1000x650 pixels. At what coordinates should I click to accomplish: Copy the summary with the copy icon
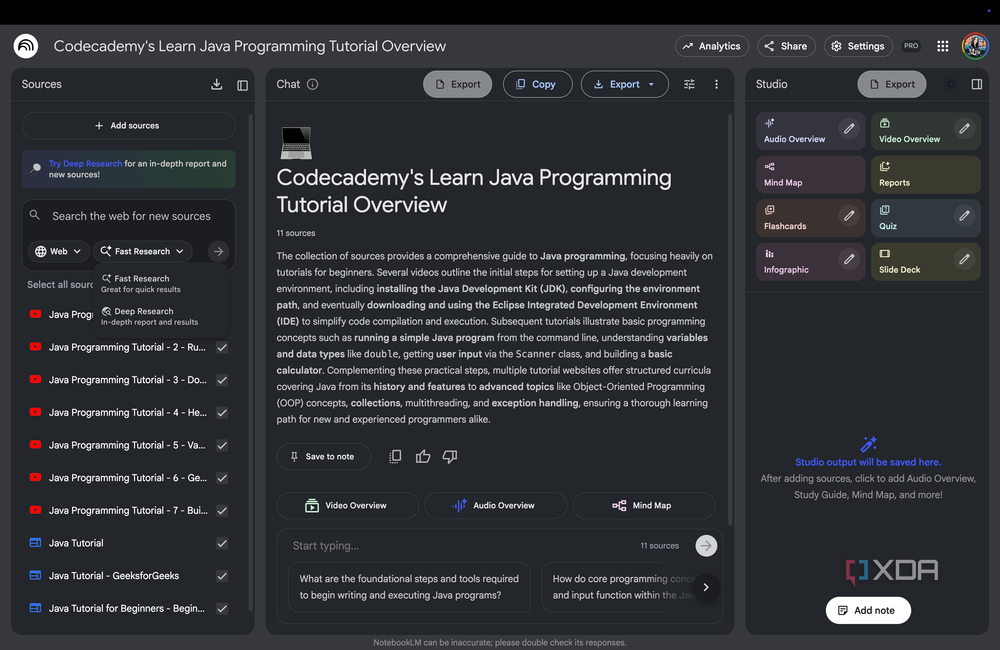click(395, 457)
